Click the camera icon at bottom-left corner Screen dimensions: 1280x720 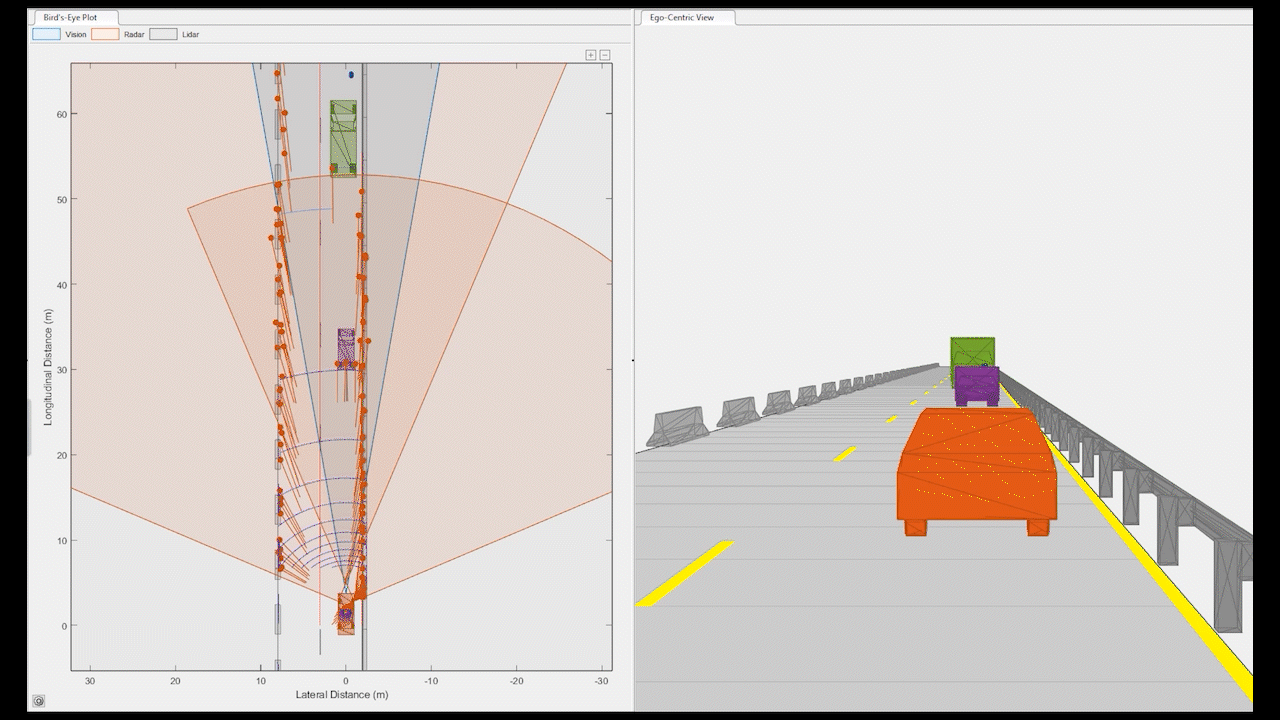pos(38,701)
